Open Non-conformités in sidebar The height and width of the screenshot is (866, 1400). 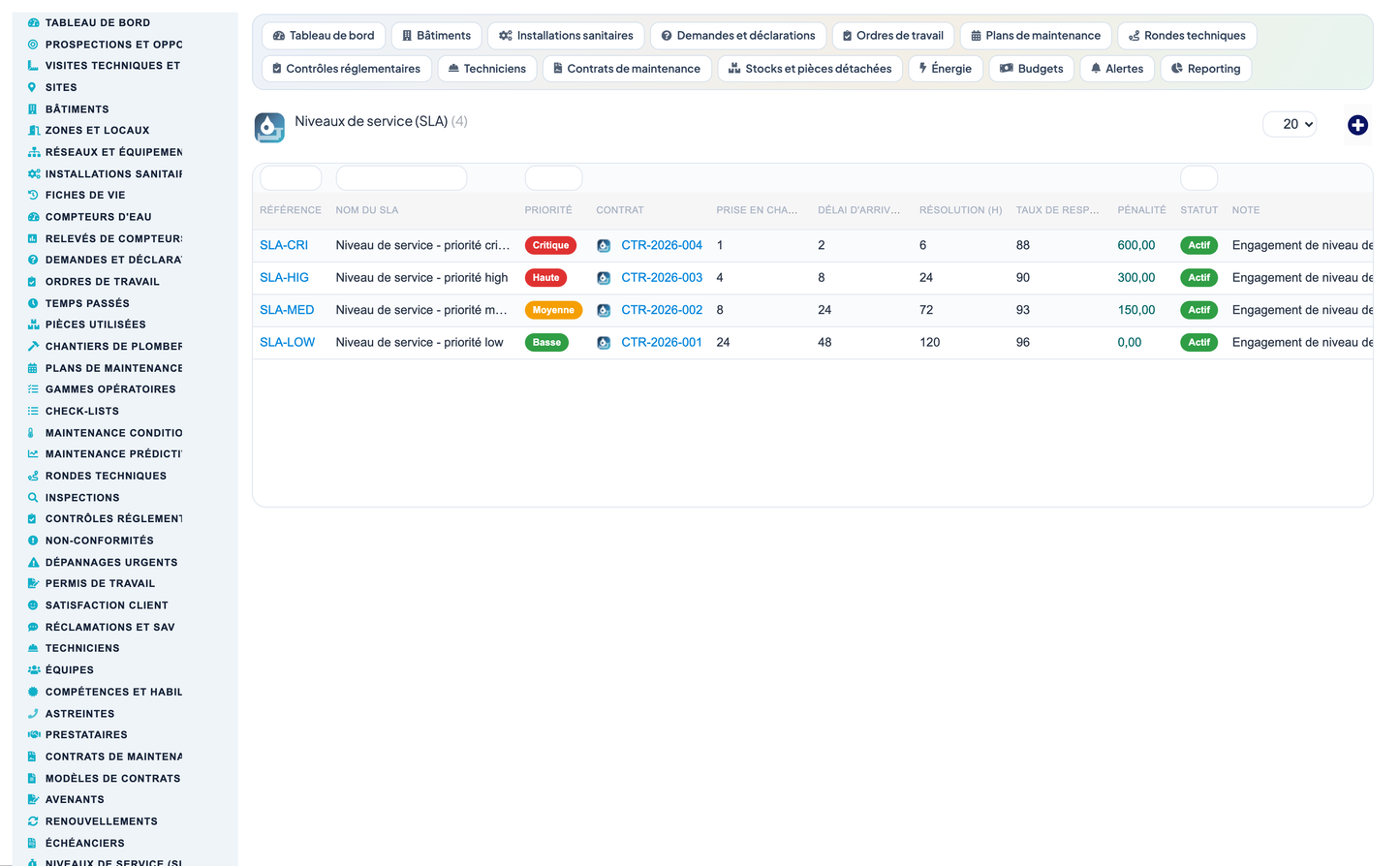click(99, 541)
